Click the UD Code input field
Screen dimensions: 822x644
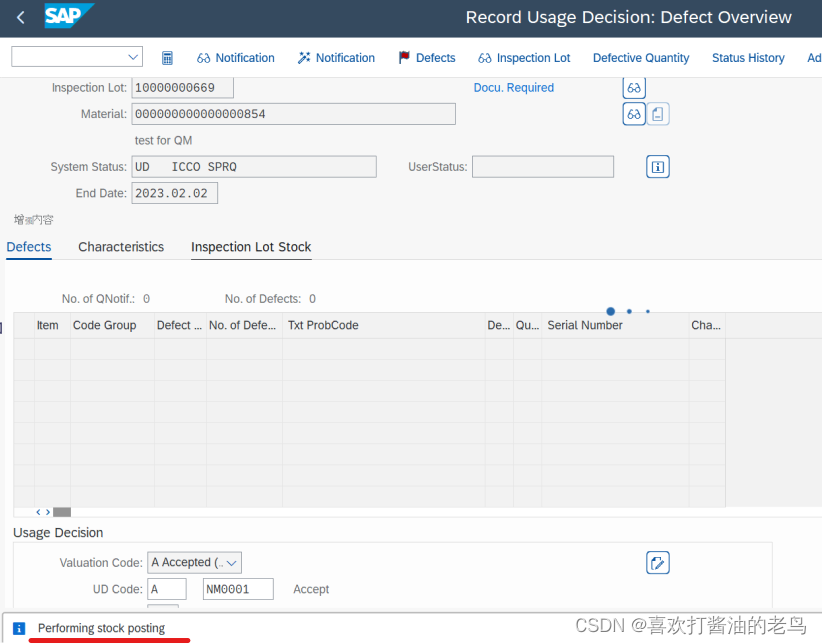coord(166,589)
